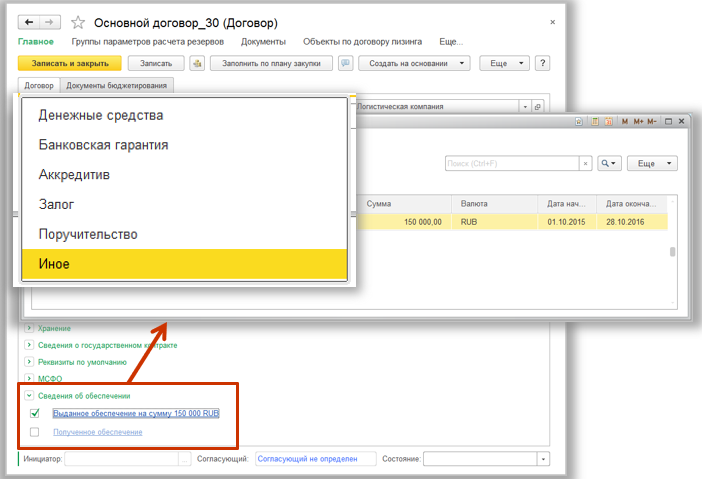Screen dimensions: 702x479
Task: Open the Состояние dropdown list
Action: click(x=543, y=459)
